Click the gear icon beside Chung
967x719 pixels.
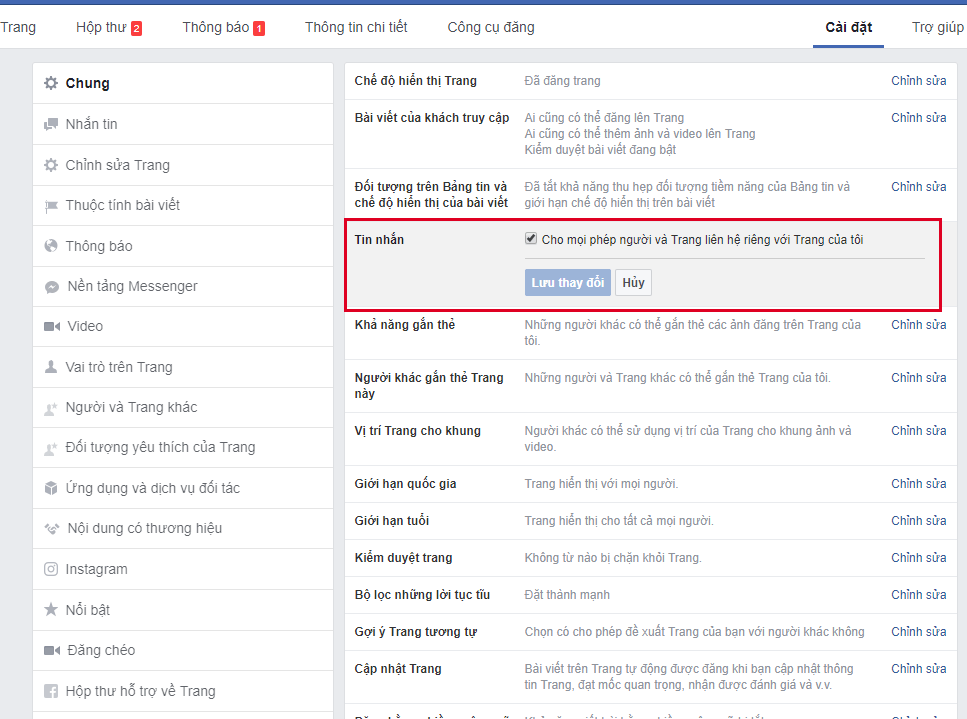coord(51,83)
